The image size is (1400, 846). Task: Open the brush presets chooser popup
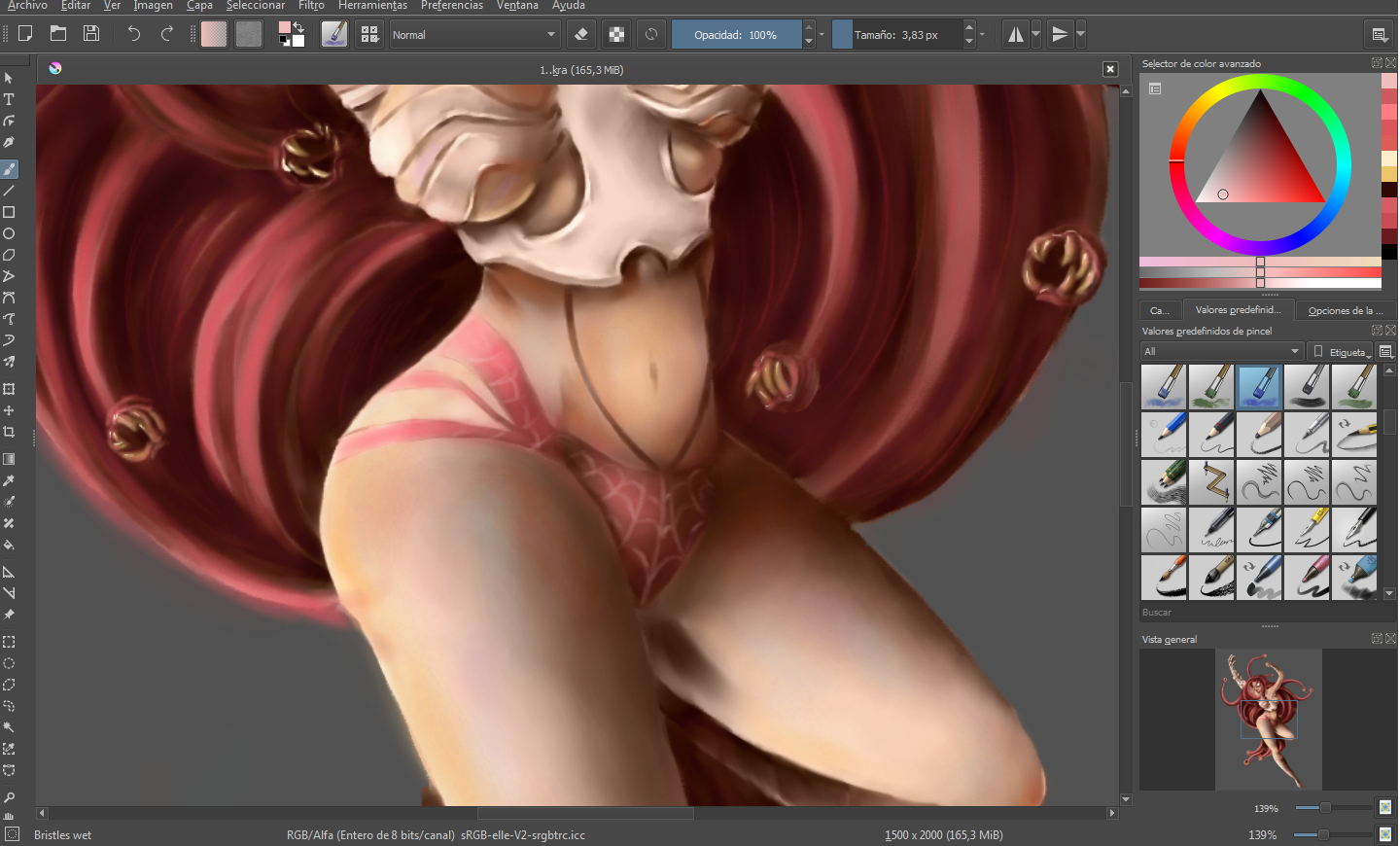(x=369, y=34)
